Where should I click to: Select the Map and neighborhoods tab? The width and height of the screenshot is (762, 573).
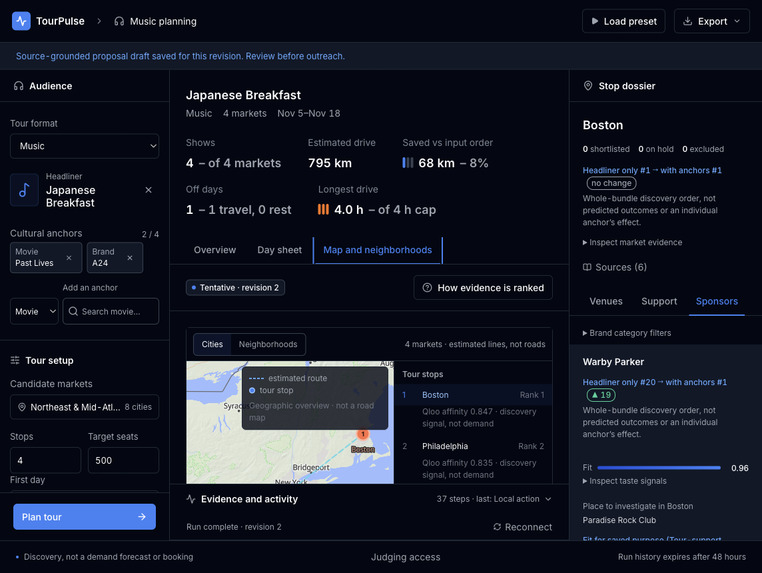point(378,250)
